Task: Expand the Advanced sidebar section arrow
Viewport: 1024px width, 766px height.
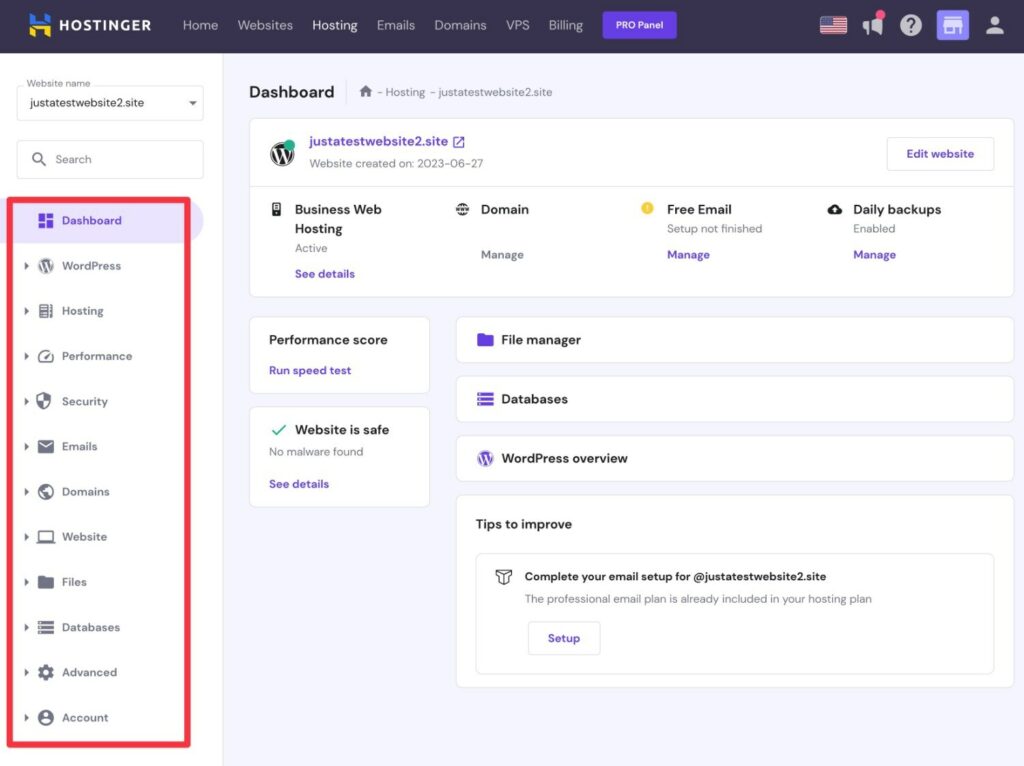Action: point(26,672)
